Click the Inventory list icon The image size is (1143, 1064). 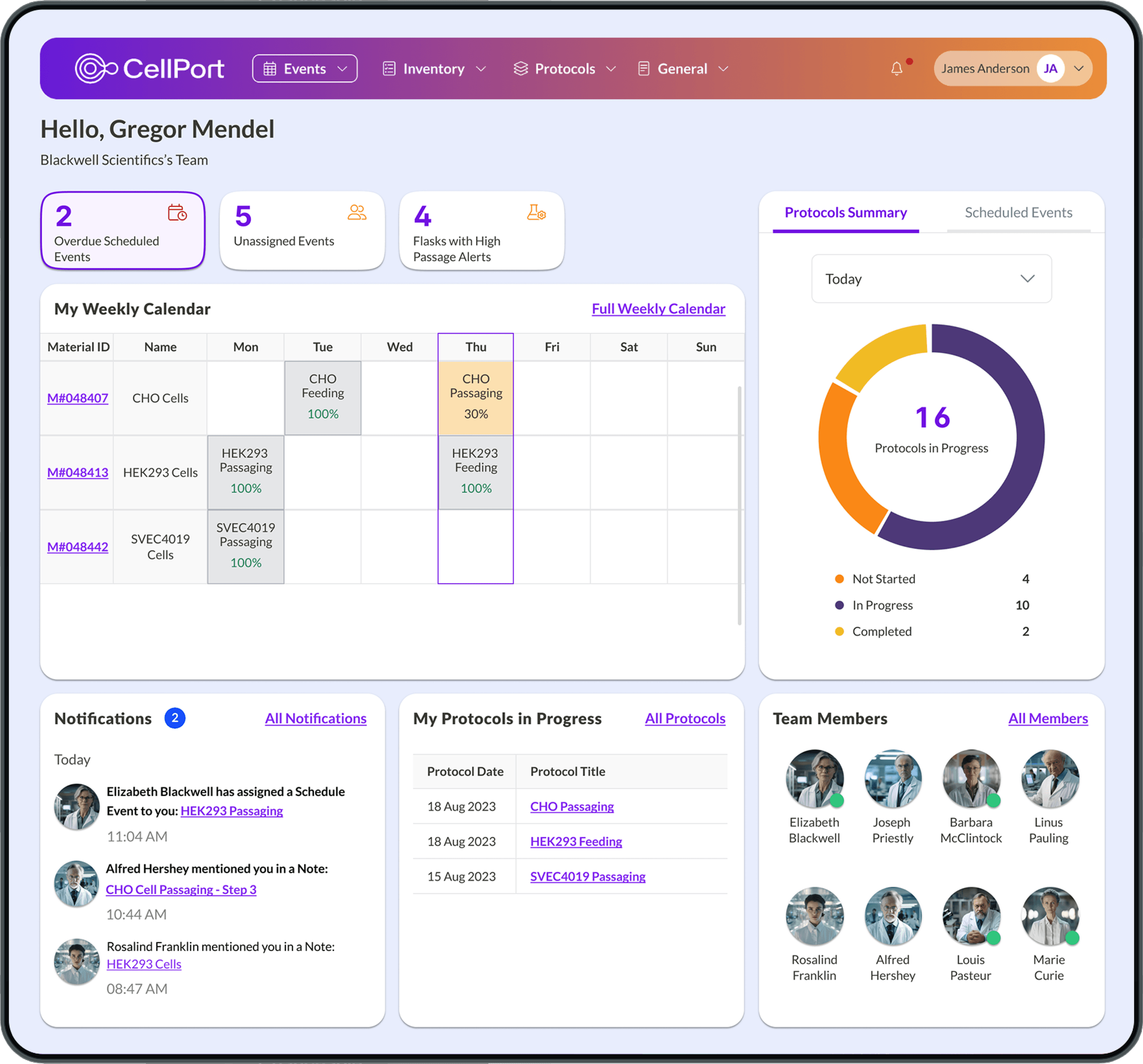pos(389,69)
